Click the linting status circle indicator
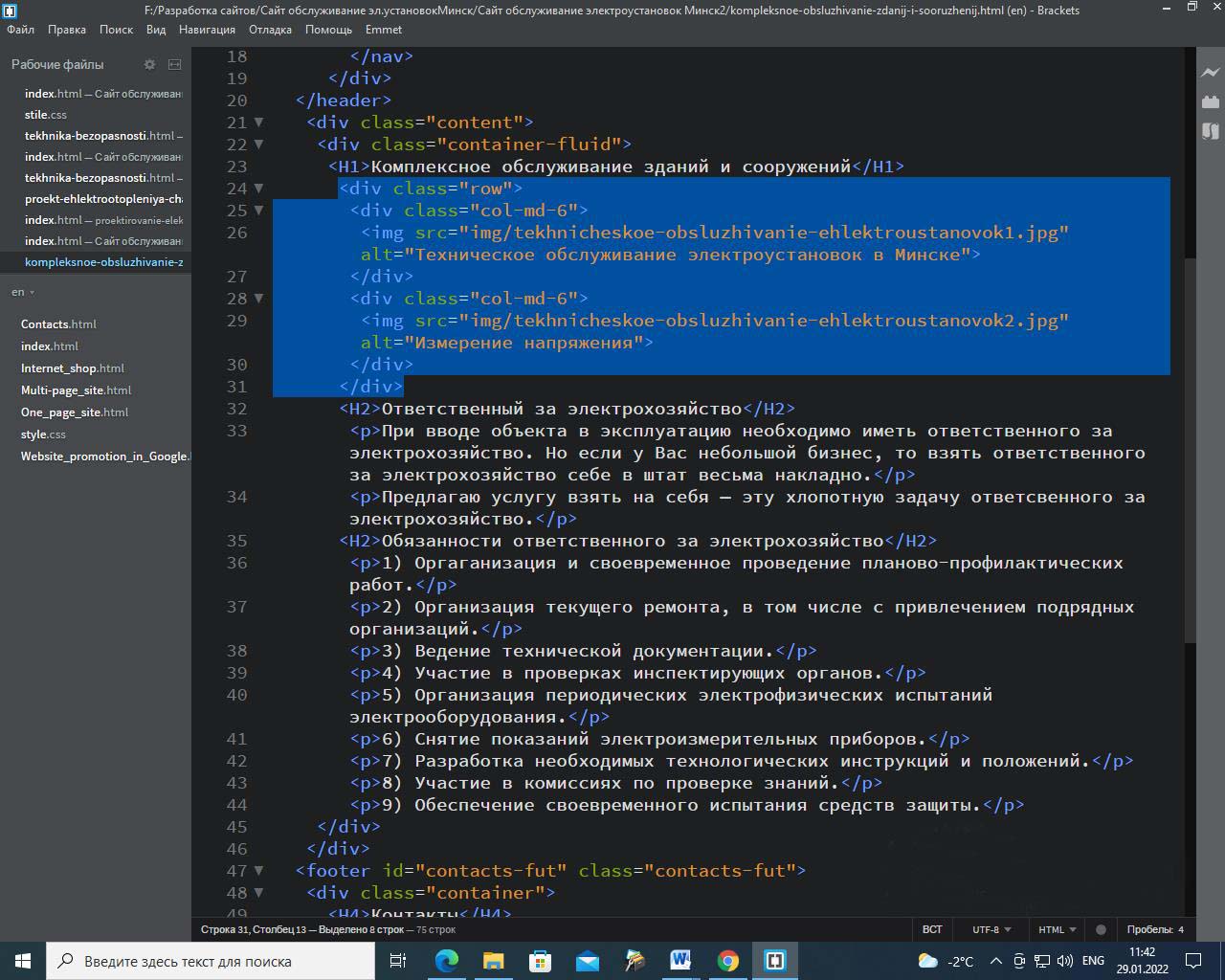This screenshot has height=980, width=1225. [1101, 929]
